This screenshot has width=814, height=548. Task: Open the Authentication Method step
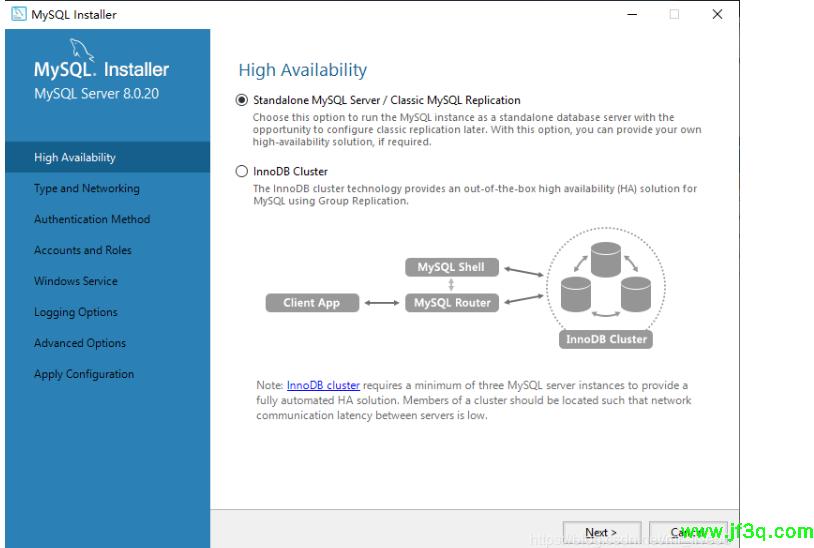92,219
